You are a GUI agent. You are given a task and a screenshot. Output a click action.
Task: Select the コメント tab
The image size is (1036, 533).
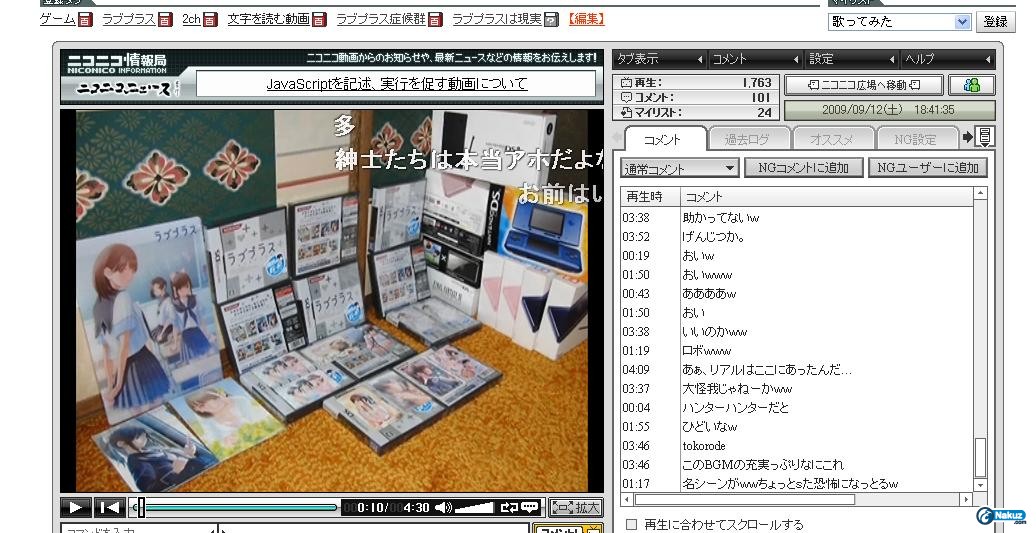pyautogui.click(x=663, y=139)
